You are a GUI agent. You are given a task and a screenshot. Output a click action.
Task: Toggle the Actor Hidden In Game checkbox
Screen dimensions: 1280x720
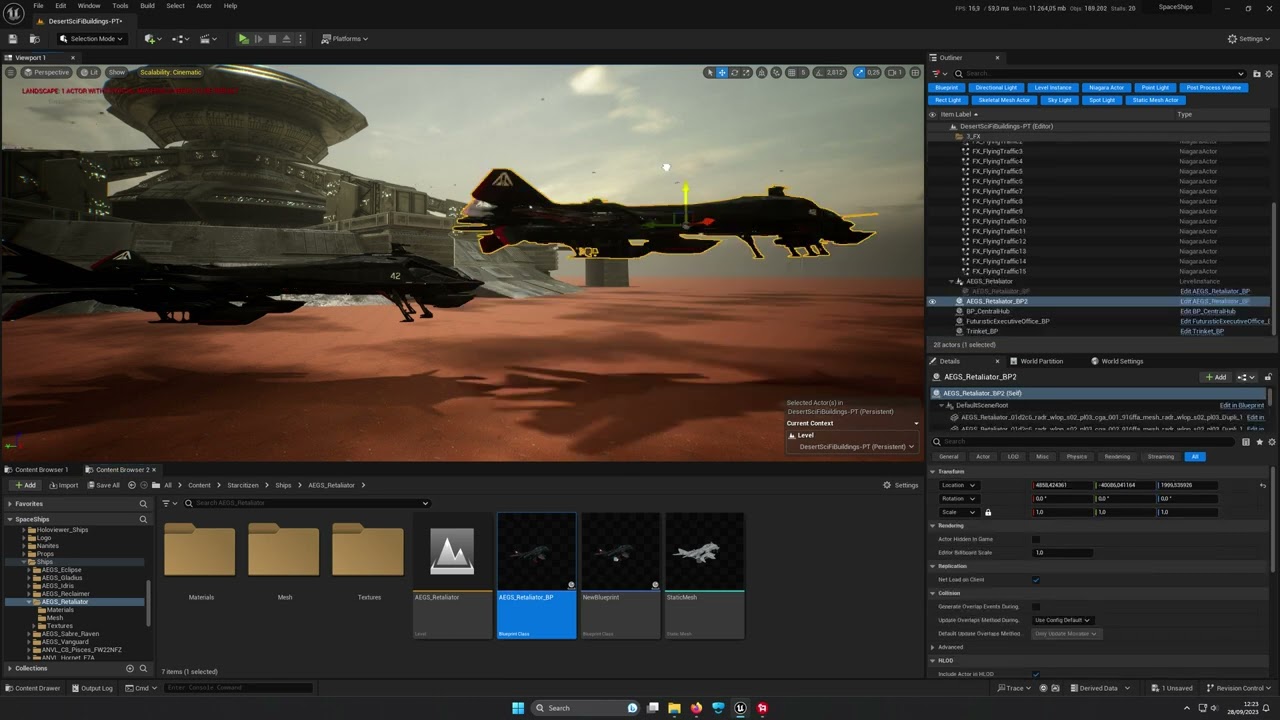1036,539
